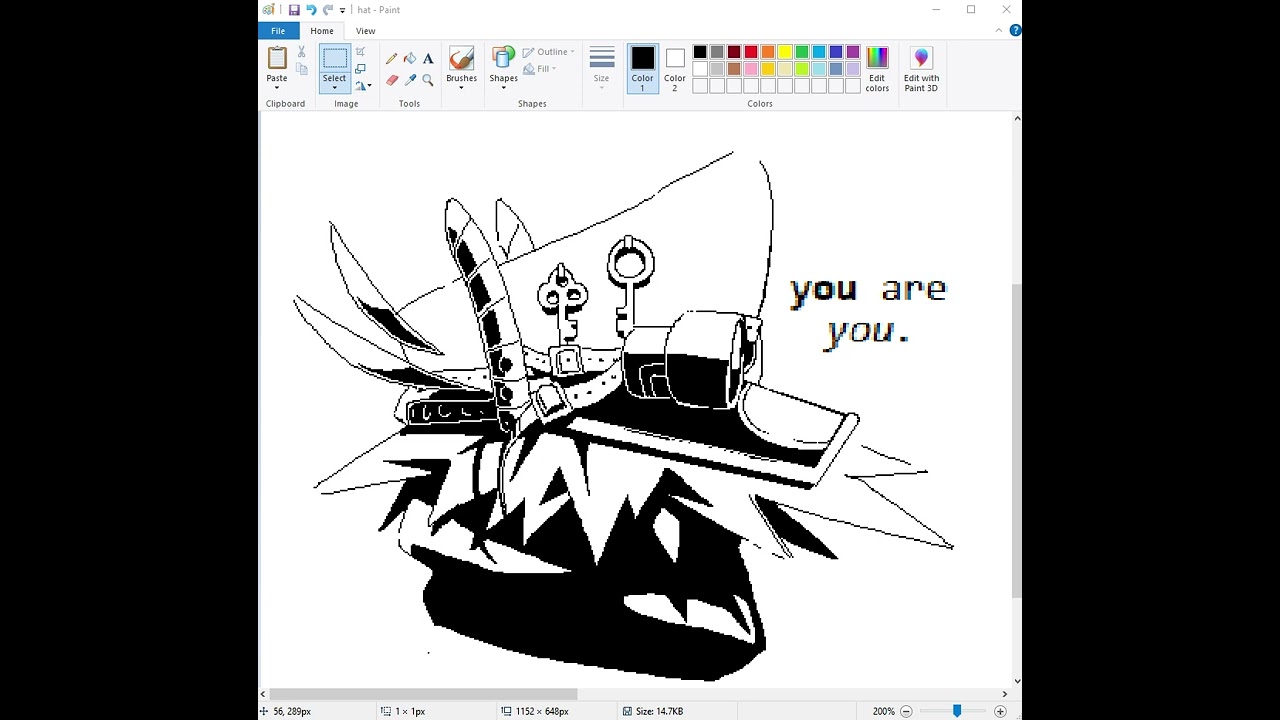Click the Paste clipboard icon

click(x=277, y=58)
